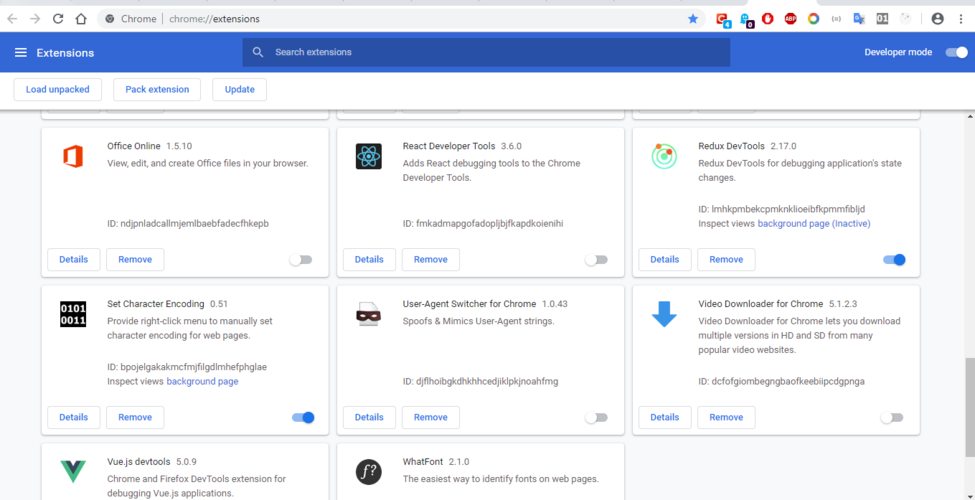Click the WhatFont title text
975x500 pixels.
point(423,462)
